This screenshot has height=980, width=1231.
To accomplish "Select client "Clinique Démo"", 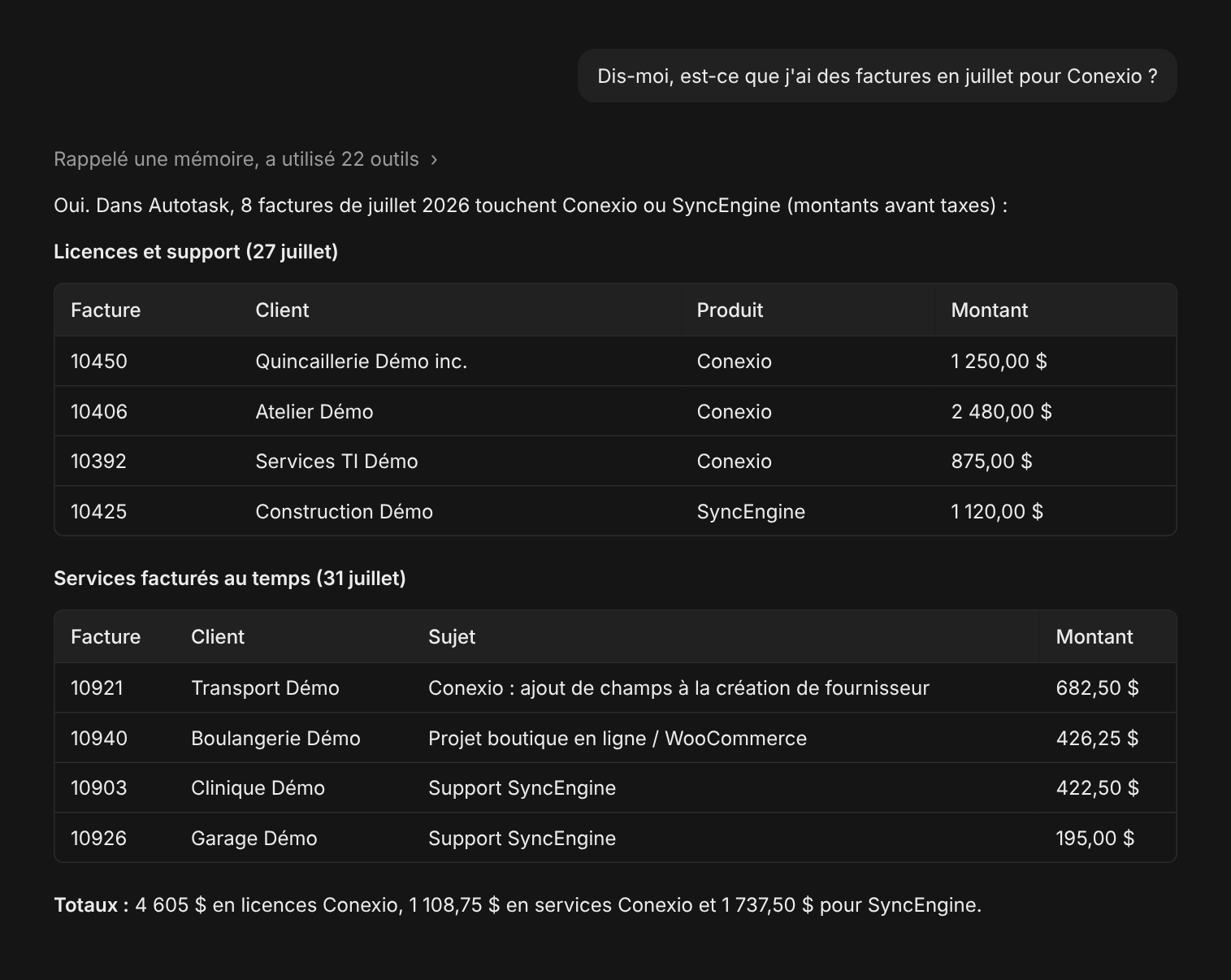I will (258, 788).
